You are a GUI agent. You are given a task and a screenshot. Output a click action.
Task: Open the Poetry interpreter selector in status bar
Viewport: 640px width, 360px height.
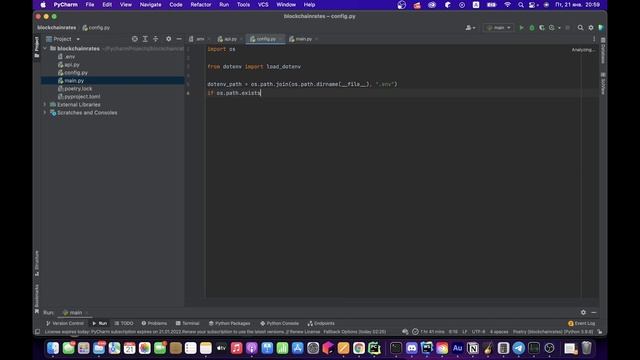click(x=553, y=332)
